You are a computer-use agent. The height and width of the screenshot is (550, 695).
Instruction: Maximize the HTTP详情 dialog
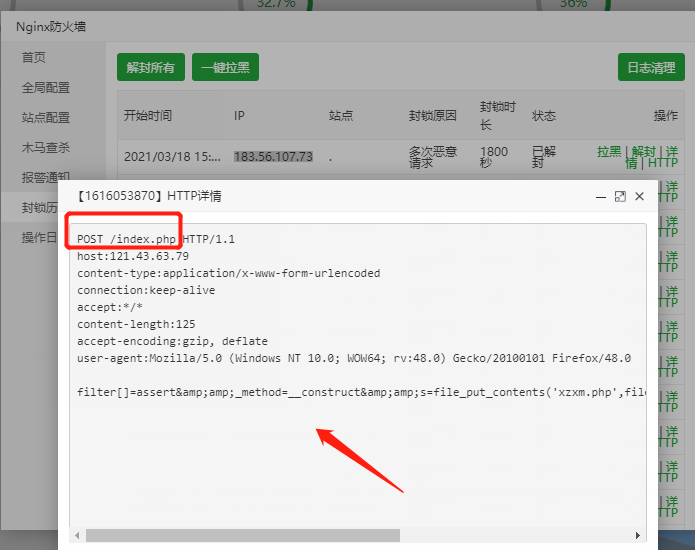[620, 197]
